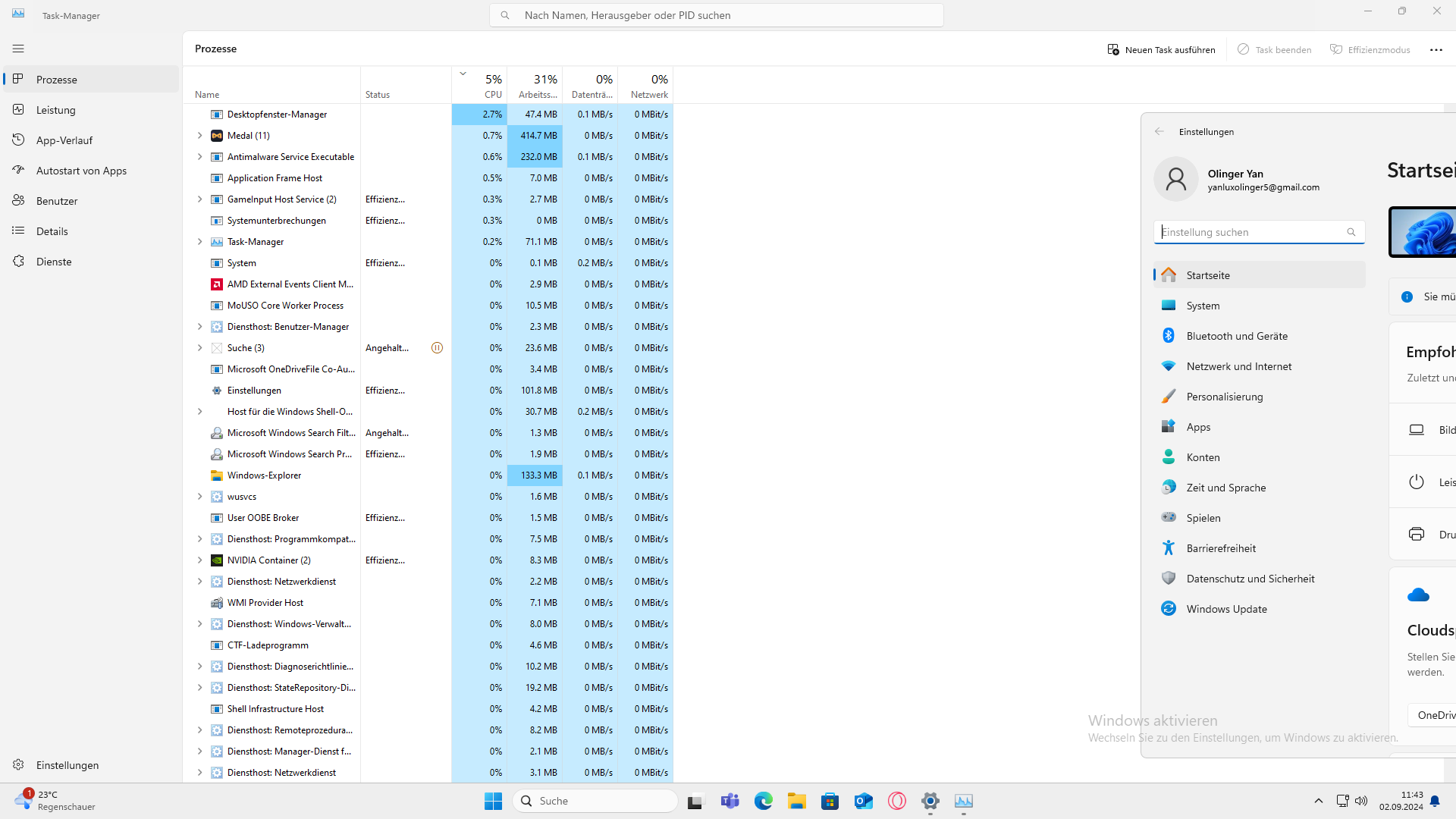Click the Einstellung suchen search field
1456x819 pixels.
click(1251, 232)
